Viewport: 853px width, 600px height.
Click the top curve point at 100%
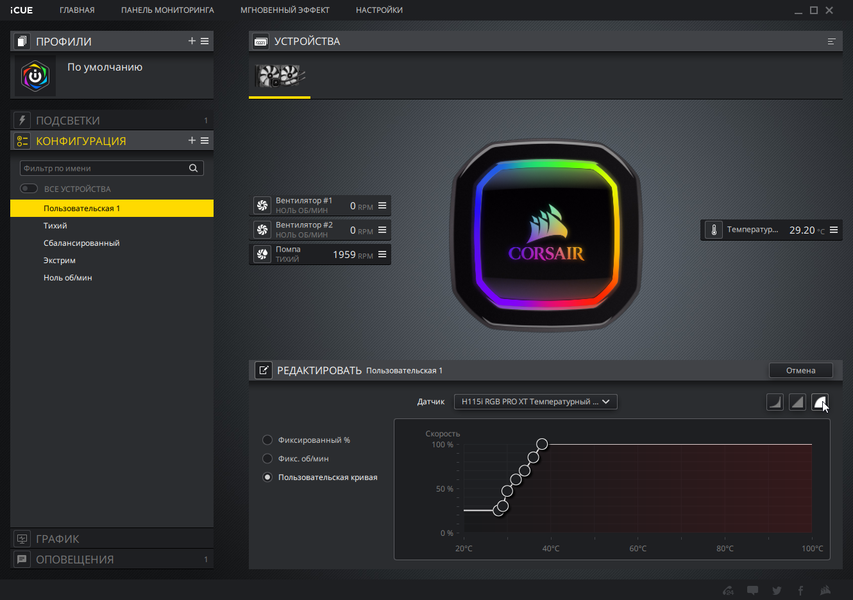point(542,444)
